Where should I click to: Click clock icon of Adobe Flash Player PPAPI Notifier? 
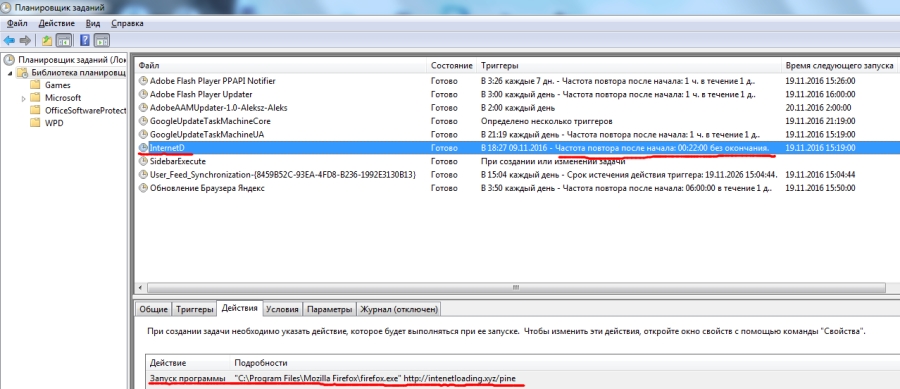coord(143,81)
